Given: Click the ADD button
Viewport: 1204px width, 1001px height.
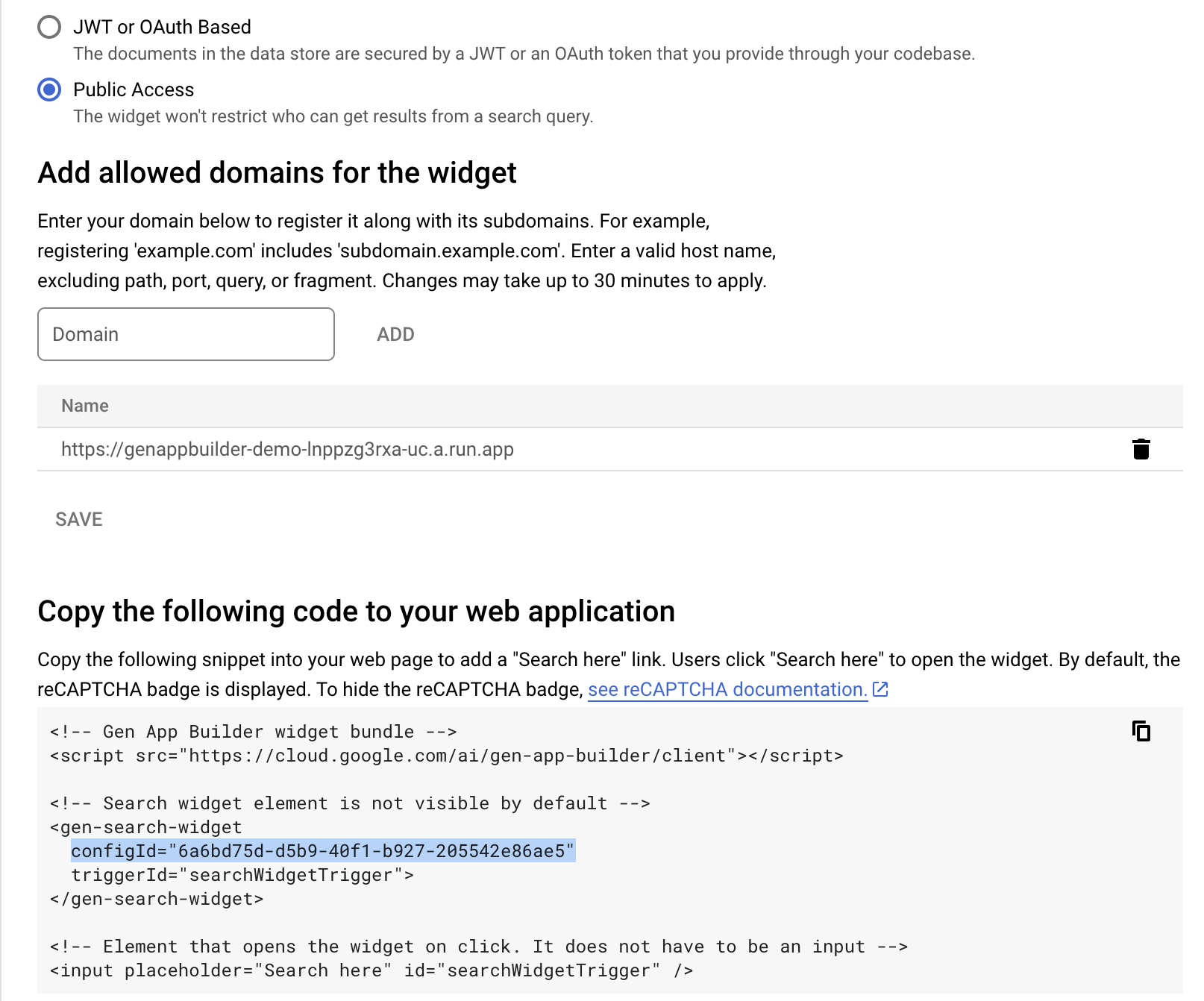Looking at the screenshot, I should 395,334.
